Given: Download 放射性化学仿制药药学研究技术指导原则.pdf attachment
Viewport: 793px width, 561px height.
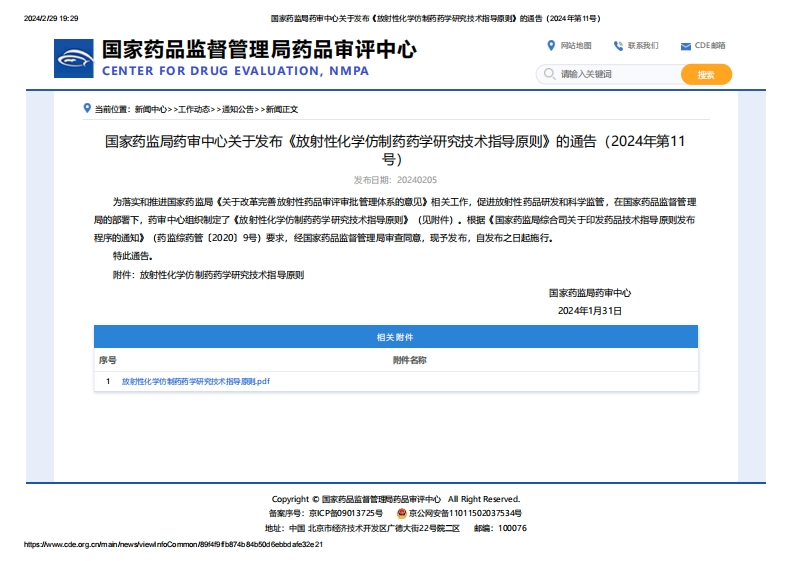Looking at the screenshot, I should (x=196, y=382).
